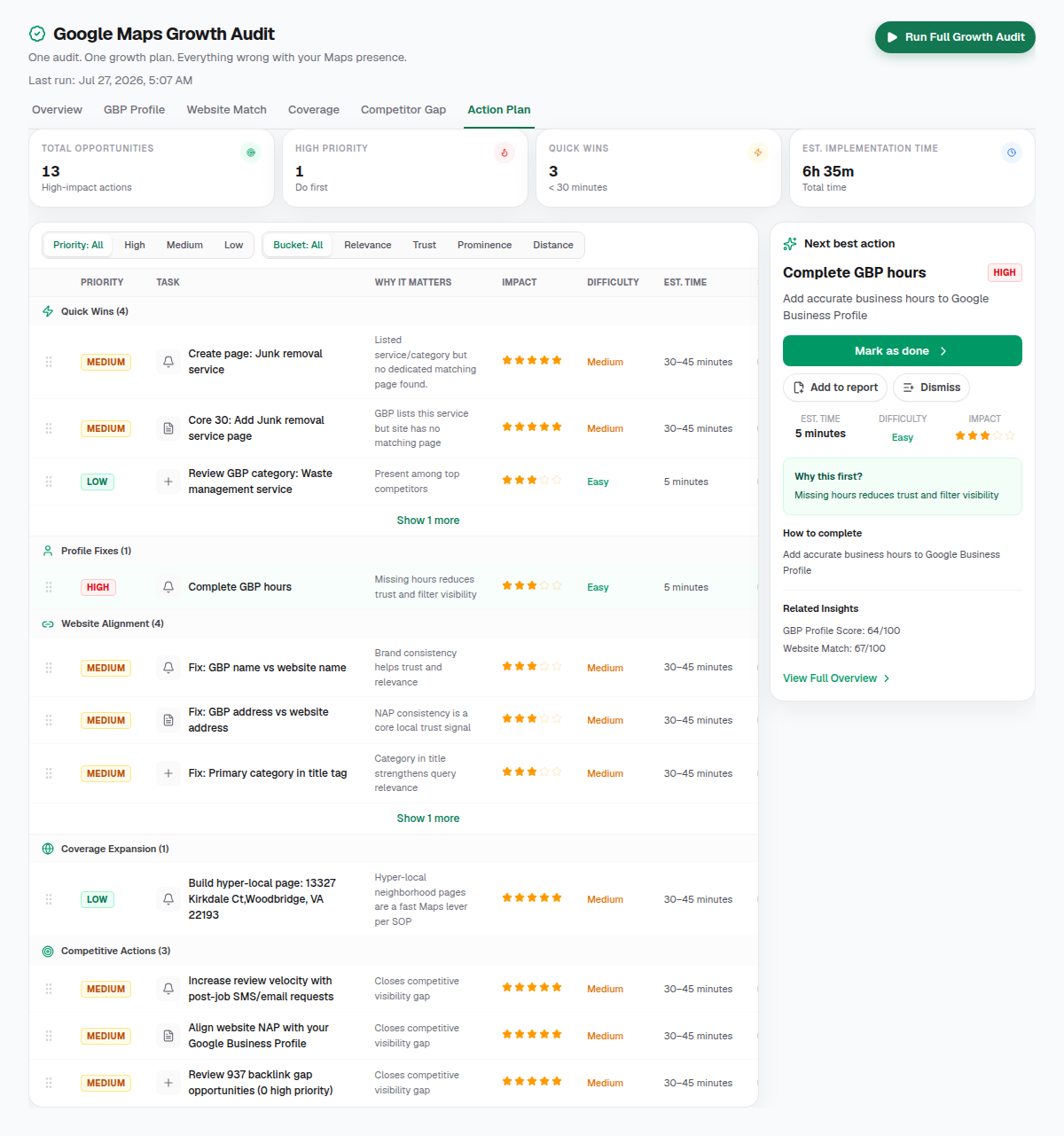This screenshot has height=1136, width=1064.
Task: Select Bucket: All filter
Action: click(x=298, y=245)
